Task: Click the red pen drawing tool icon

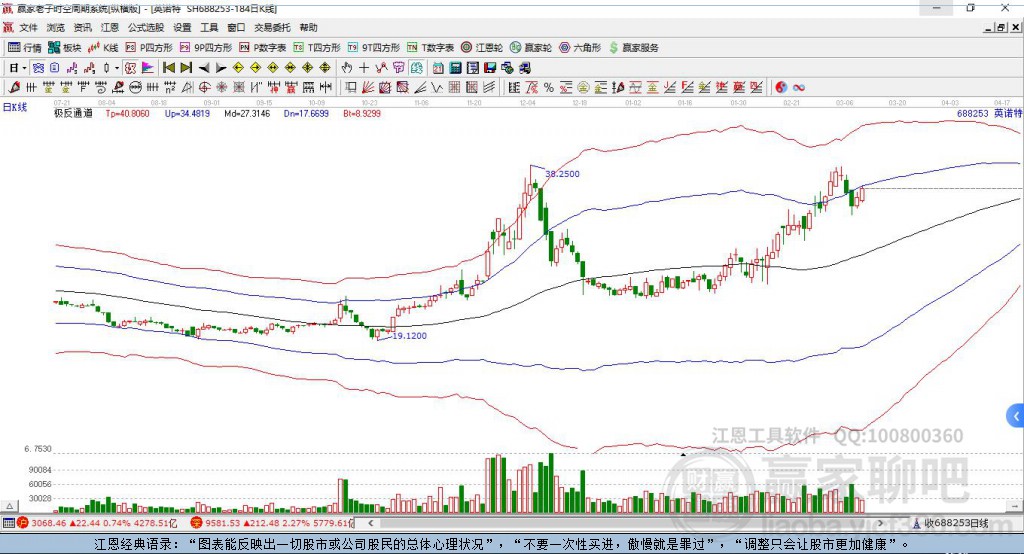Action: pyautogui.click(x=14, y=88)
